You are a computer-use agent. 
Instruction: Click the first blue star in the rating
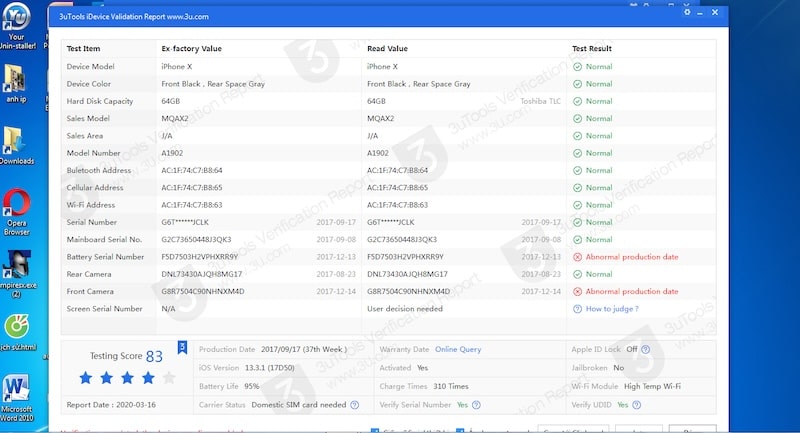(86, 378)
